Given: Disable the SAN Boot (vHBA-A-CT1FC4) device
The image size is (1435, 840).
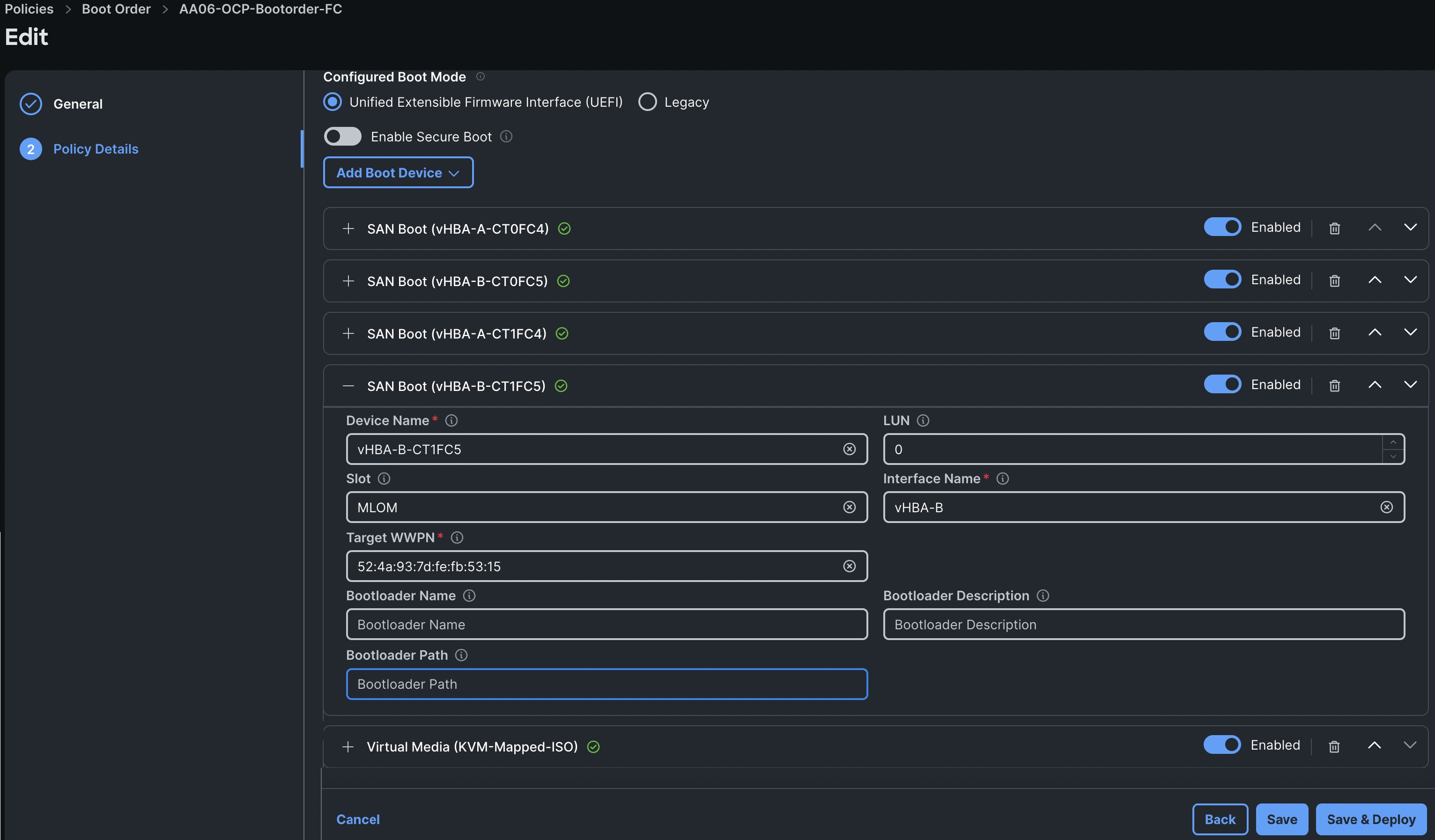Looking at the screenshot, I should click(x=1222, y=332).
